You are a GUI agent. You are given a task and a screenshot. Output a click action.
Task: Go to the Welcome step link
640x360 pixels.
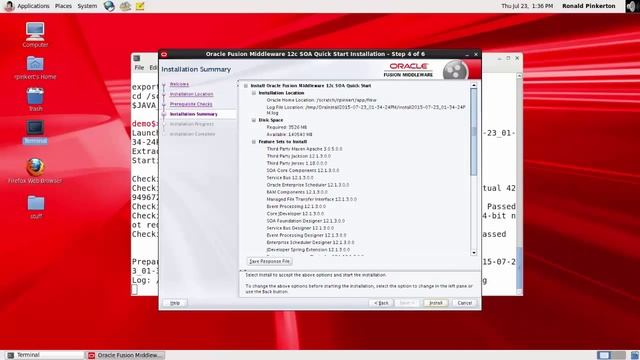point(179,84)
